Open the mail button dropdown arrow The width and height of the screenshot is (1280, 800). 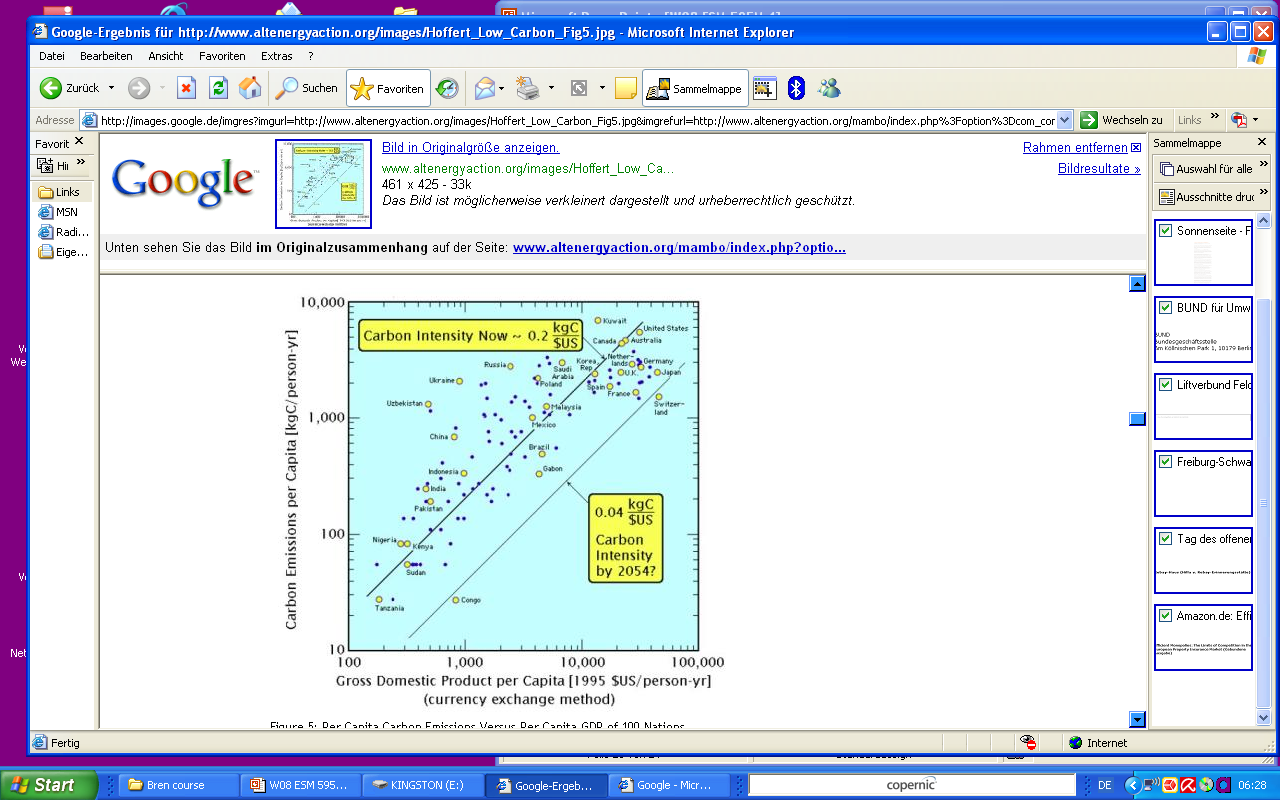tap(502, 88)
